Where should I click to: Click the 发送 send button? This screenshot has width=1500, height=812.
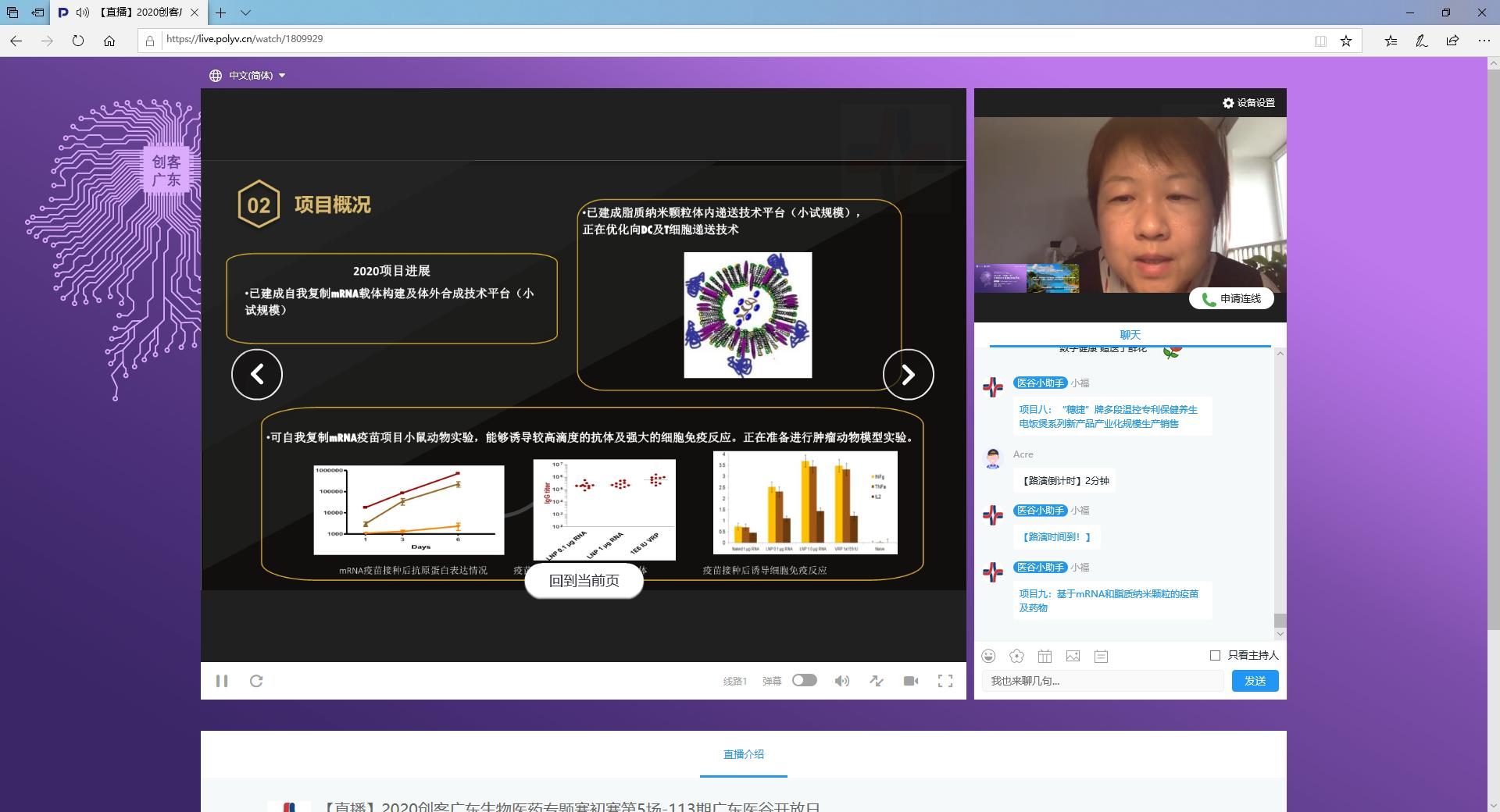[x=1255, y=681]
